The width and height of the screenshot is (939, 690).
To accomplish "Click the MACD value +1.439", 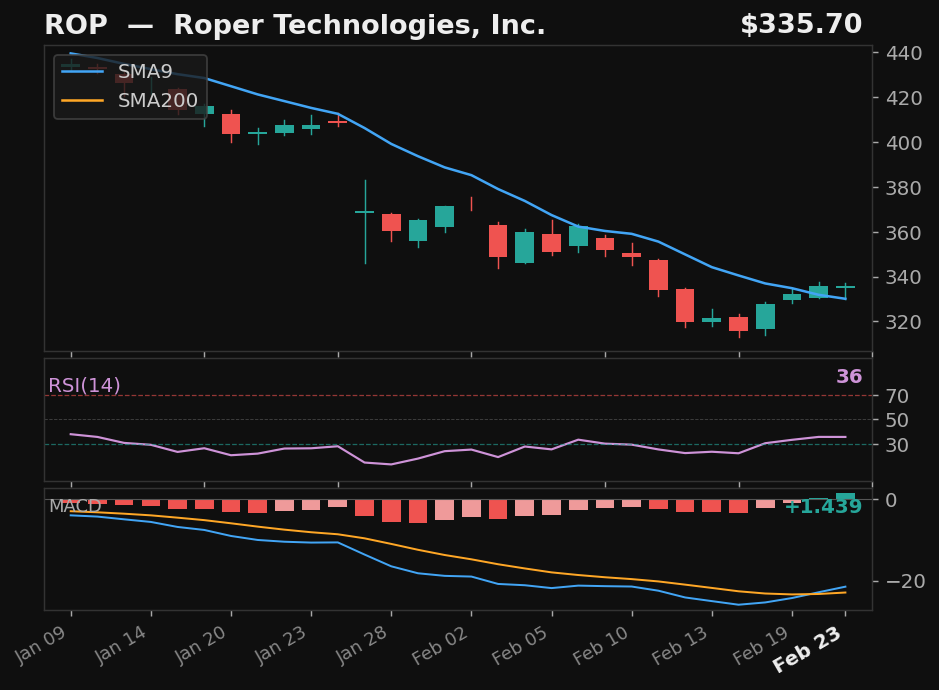I will [823, 507].
